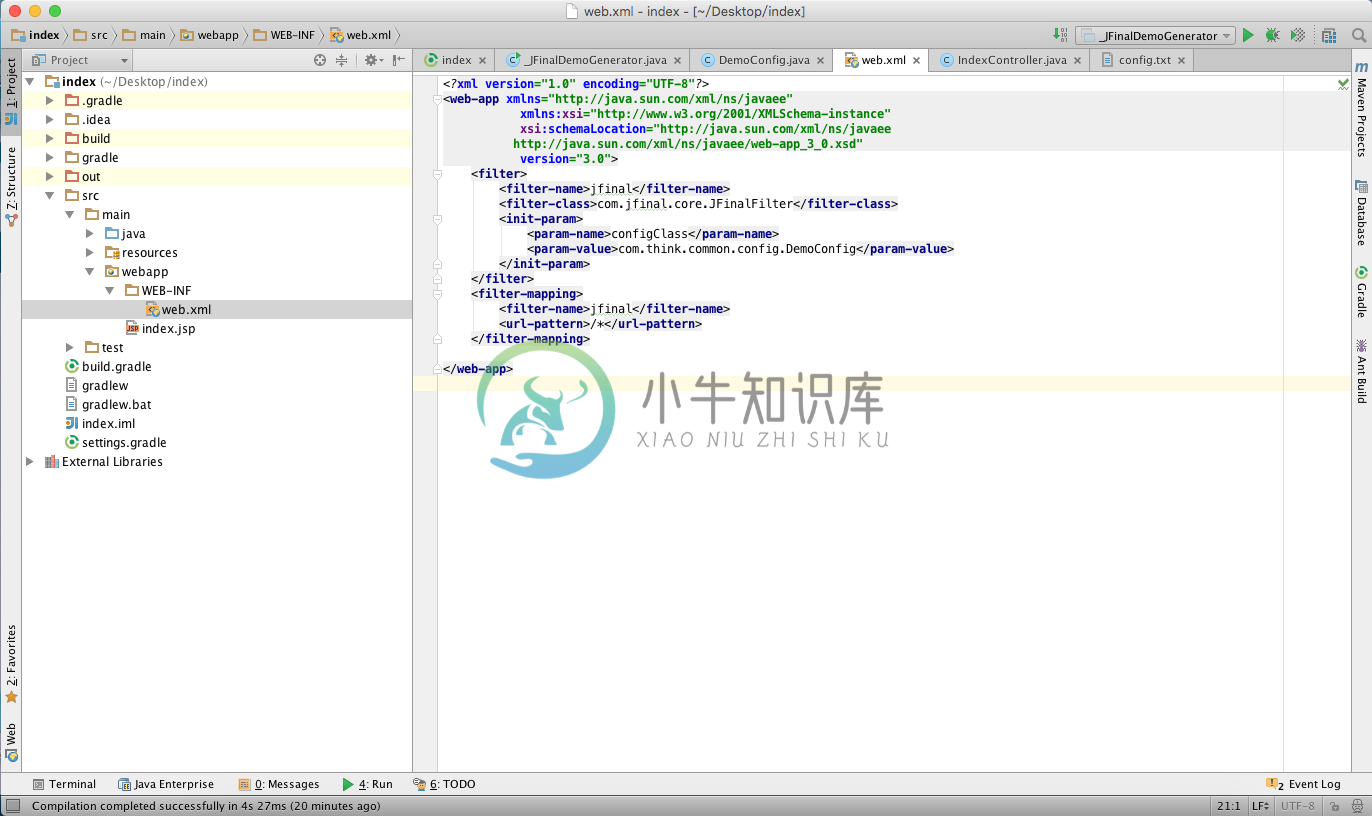Open the Event Log panel
This screenshot has height=816, width=1372.
(1303, 784)
